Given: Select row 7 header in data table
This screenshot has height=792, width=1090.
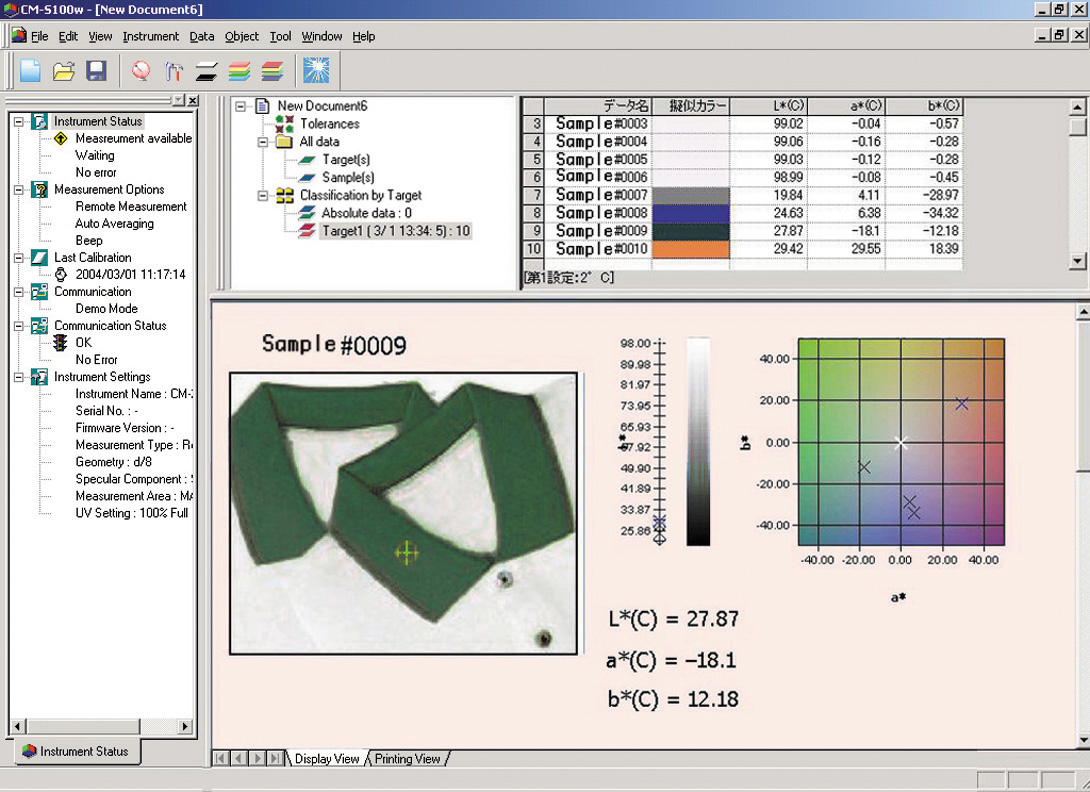Looking at the screenshot, I should pos(535,195).
